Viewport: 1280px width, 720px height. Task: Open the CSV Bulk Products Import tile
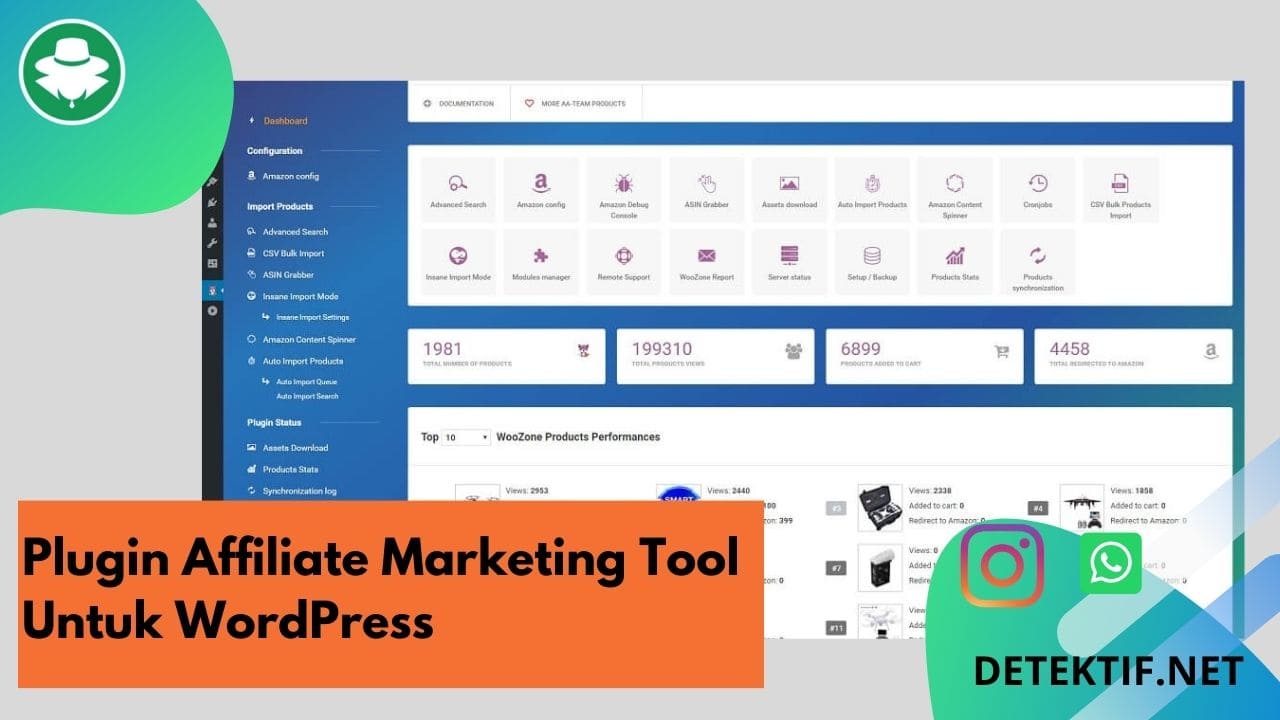(x=1121, y=190)
